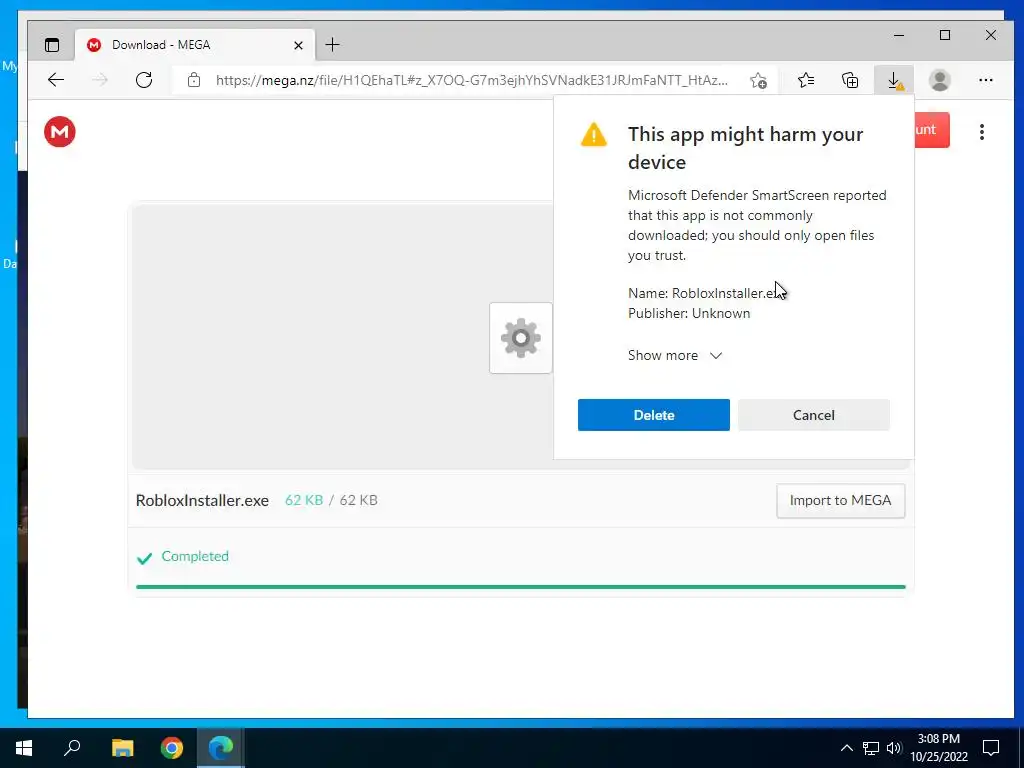The height and width of the screenshot is (768, 1024).
Task: Click the green download progress bar
Action: point(520,587)
